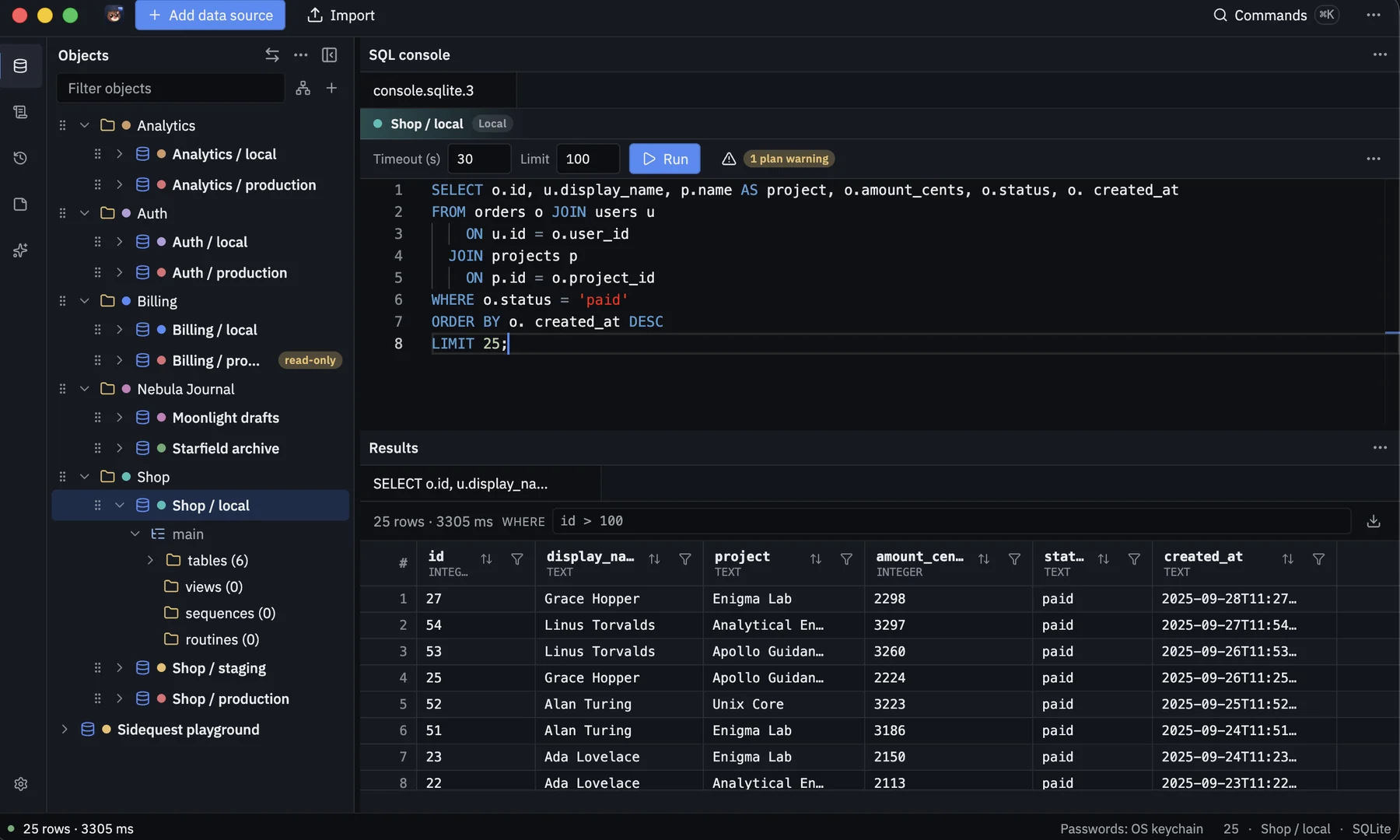Open the database objects sidebar icon
Screen dimensions: 1400x840
point(21,66)
